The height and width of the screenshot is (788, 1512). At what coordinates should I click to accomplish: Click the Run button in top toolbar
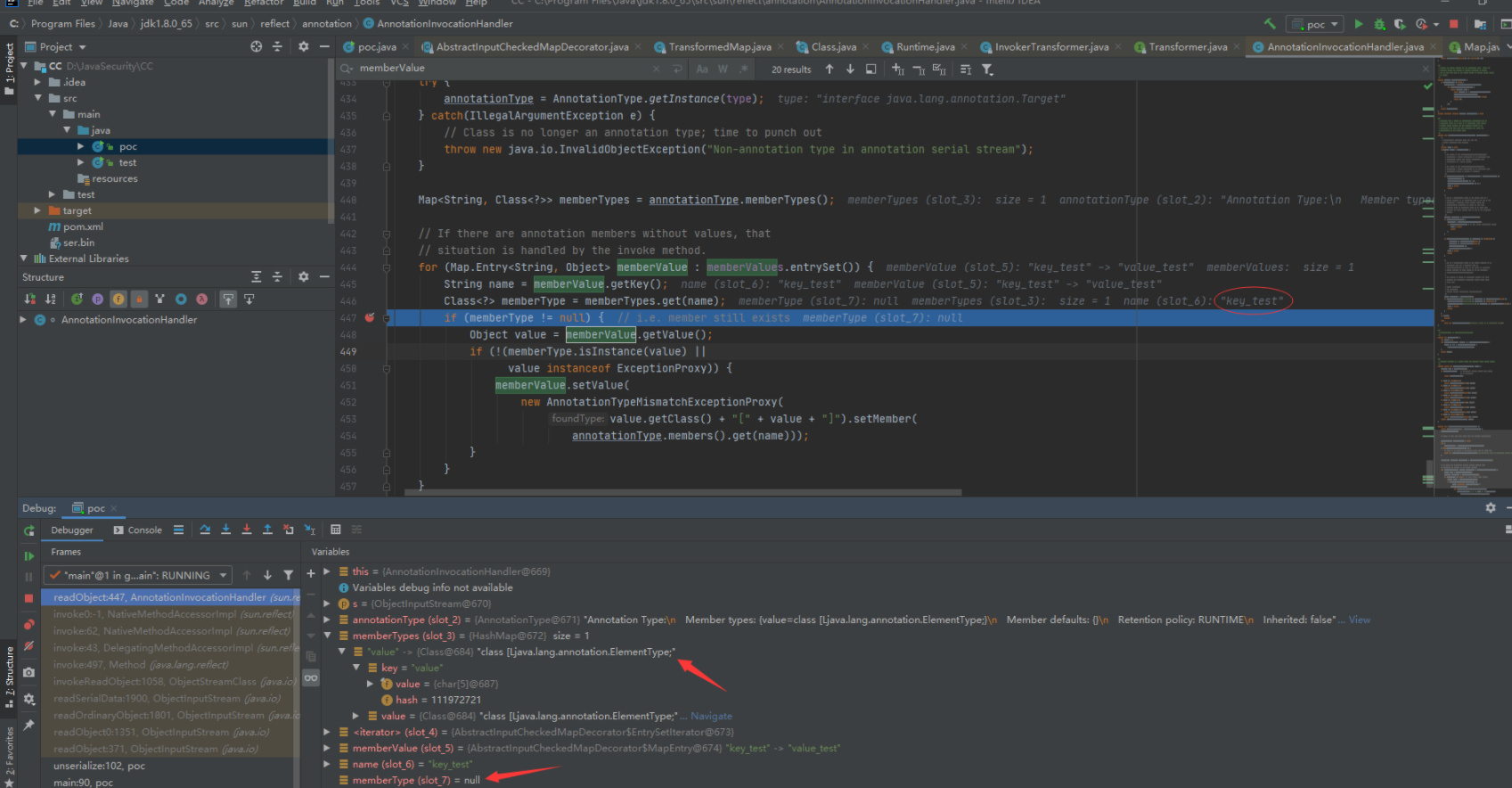point(1359,24)
